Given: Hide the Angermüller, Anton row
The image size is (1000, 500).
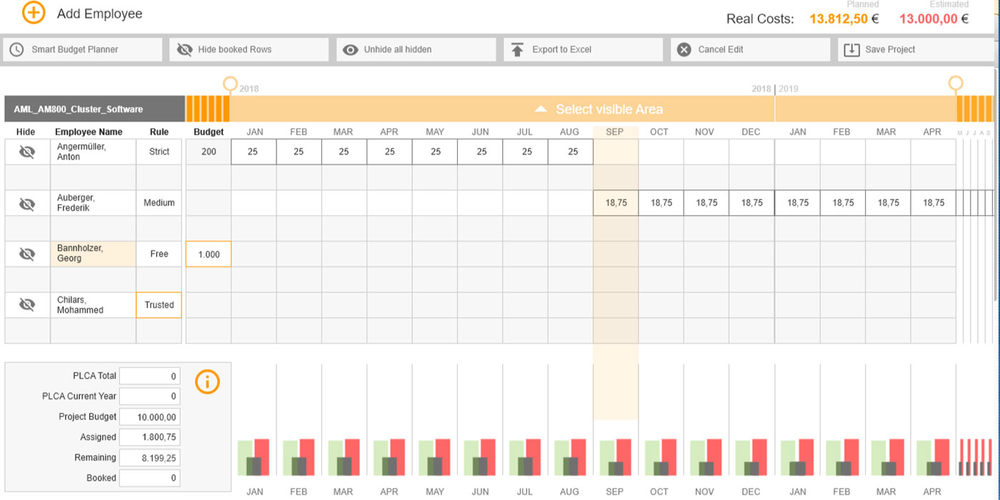Looking at the screenshot, I should (27, 152).
